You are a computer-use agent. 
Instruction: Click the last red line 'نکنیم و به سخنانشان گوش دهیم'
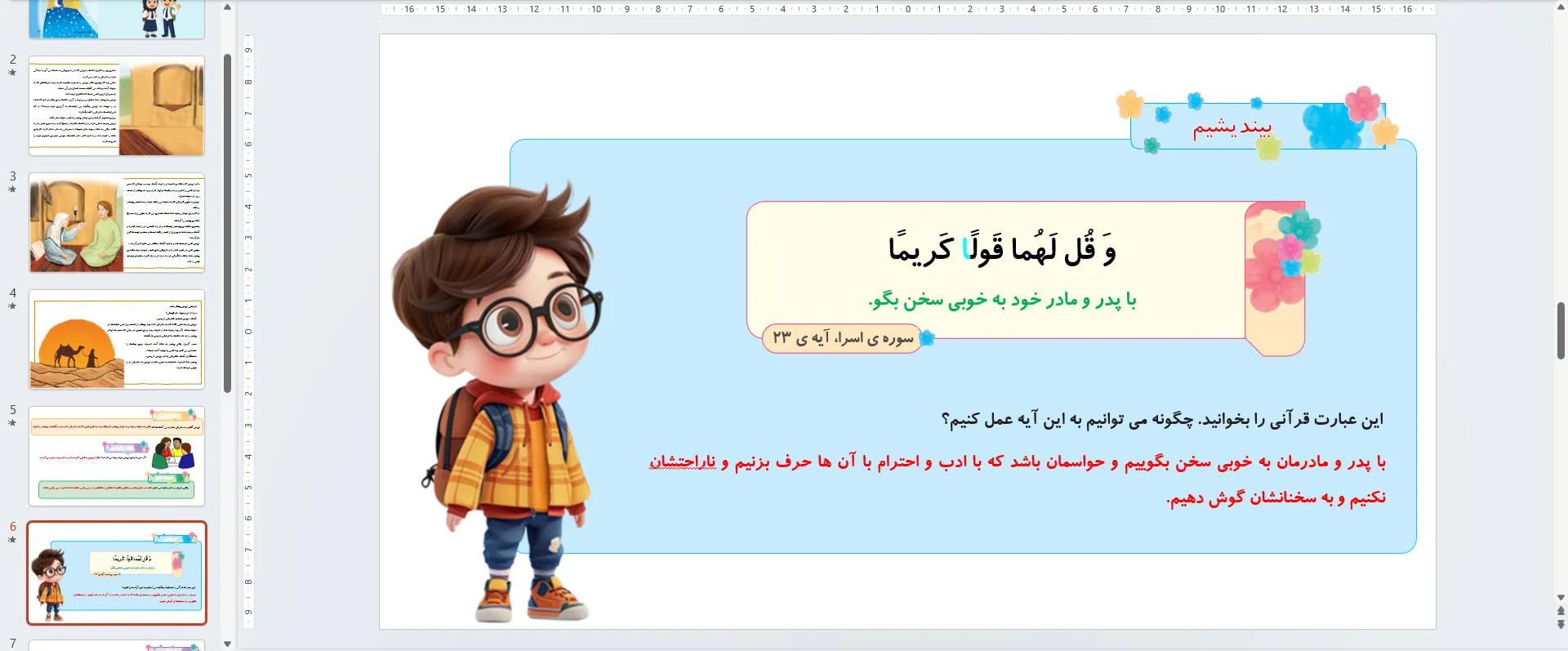(1276, 497)
